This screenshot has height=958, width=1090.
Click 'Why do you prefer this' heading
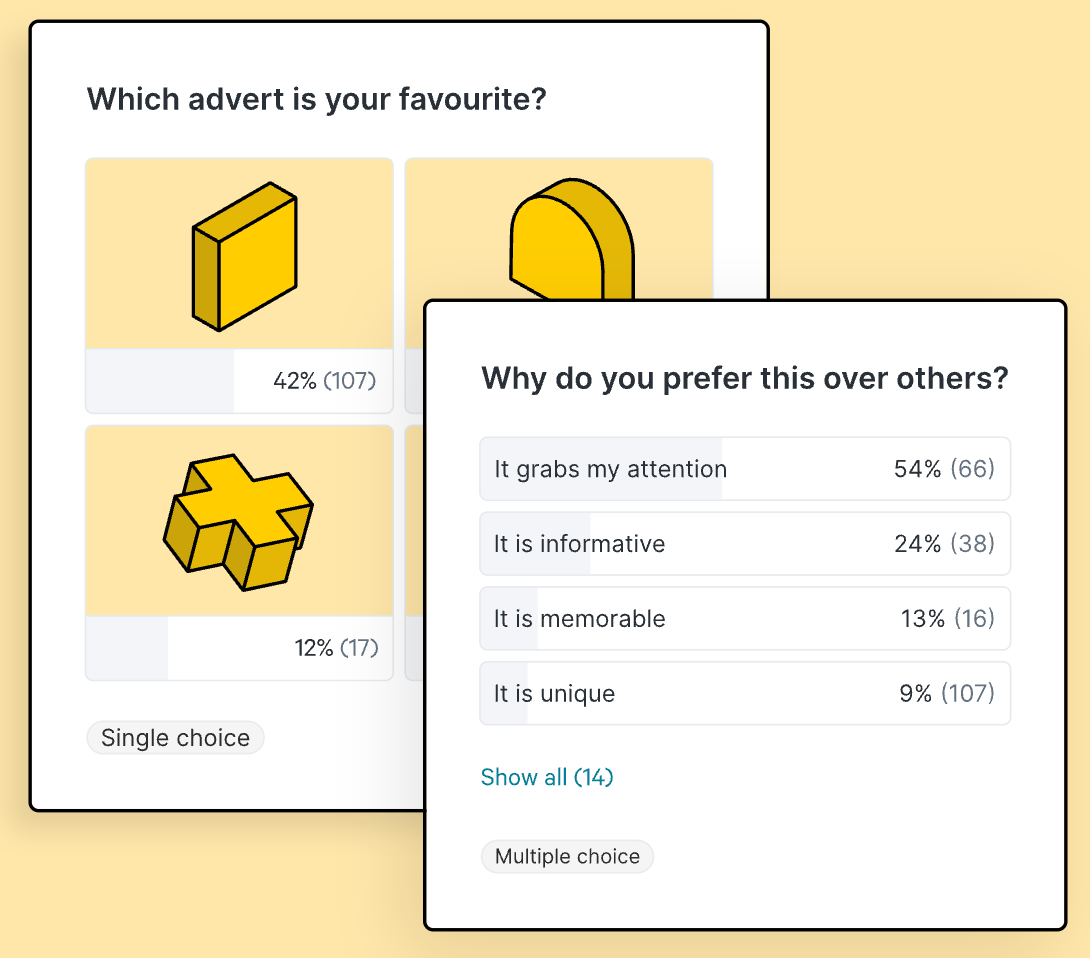tap(744, 379)
